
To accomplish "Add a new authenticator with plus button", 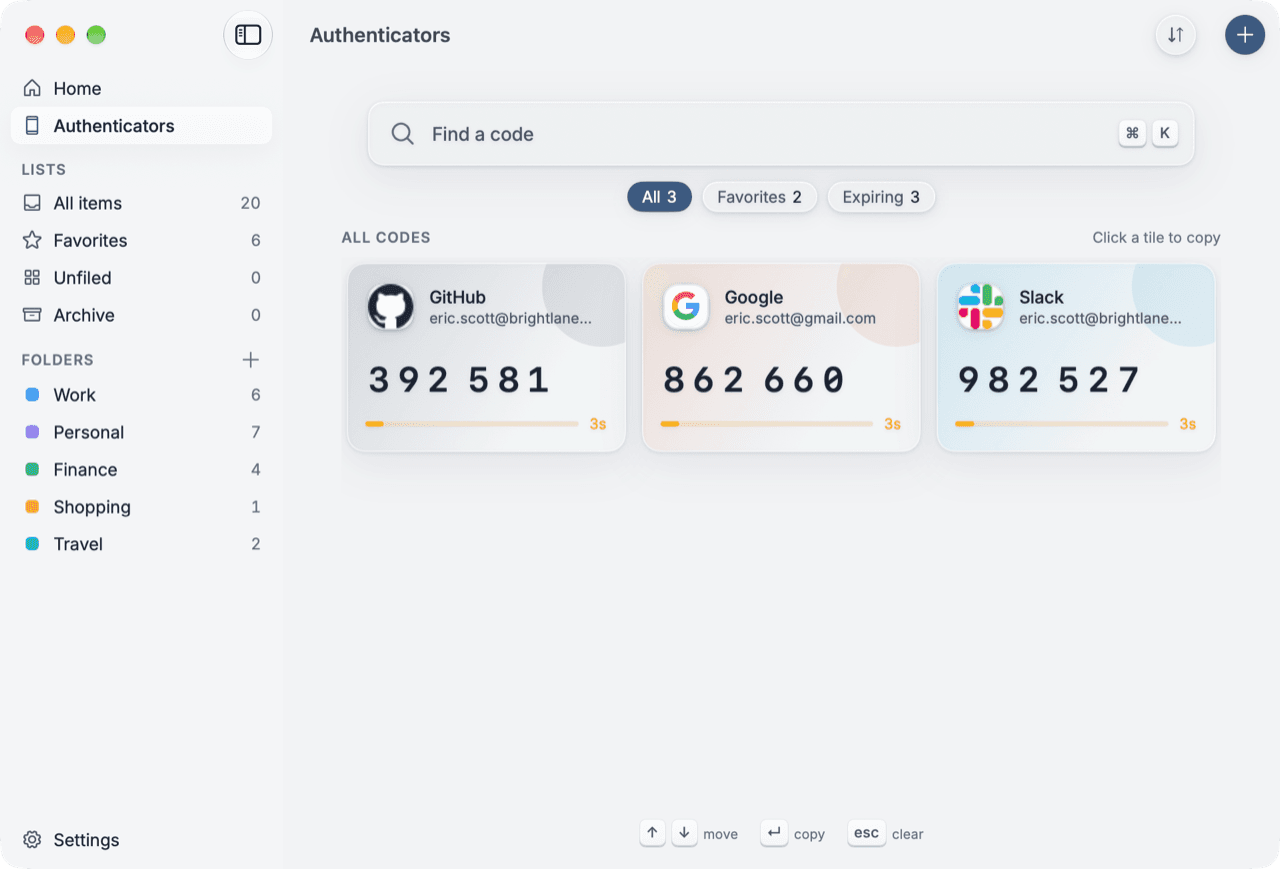I will point(1245,35).
